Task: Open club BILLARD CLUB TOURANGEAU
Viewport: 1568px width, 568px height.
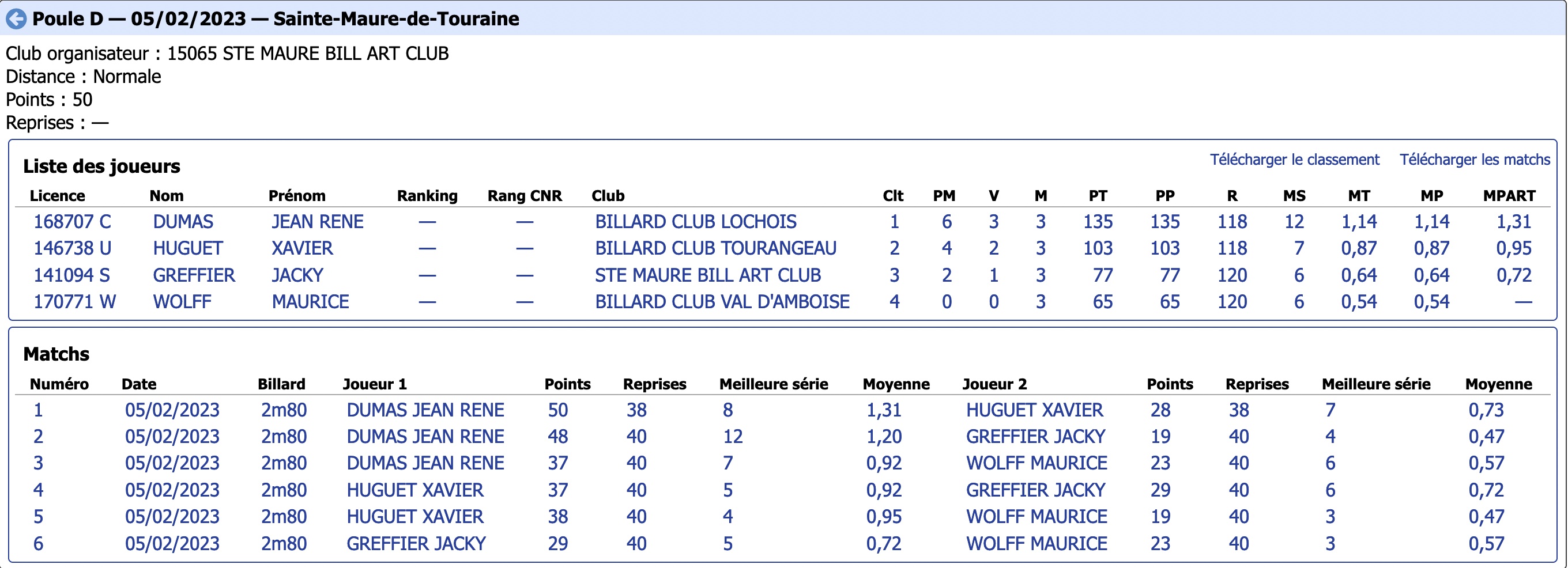Action: pyautogui.click(x=715, y=248)
